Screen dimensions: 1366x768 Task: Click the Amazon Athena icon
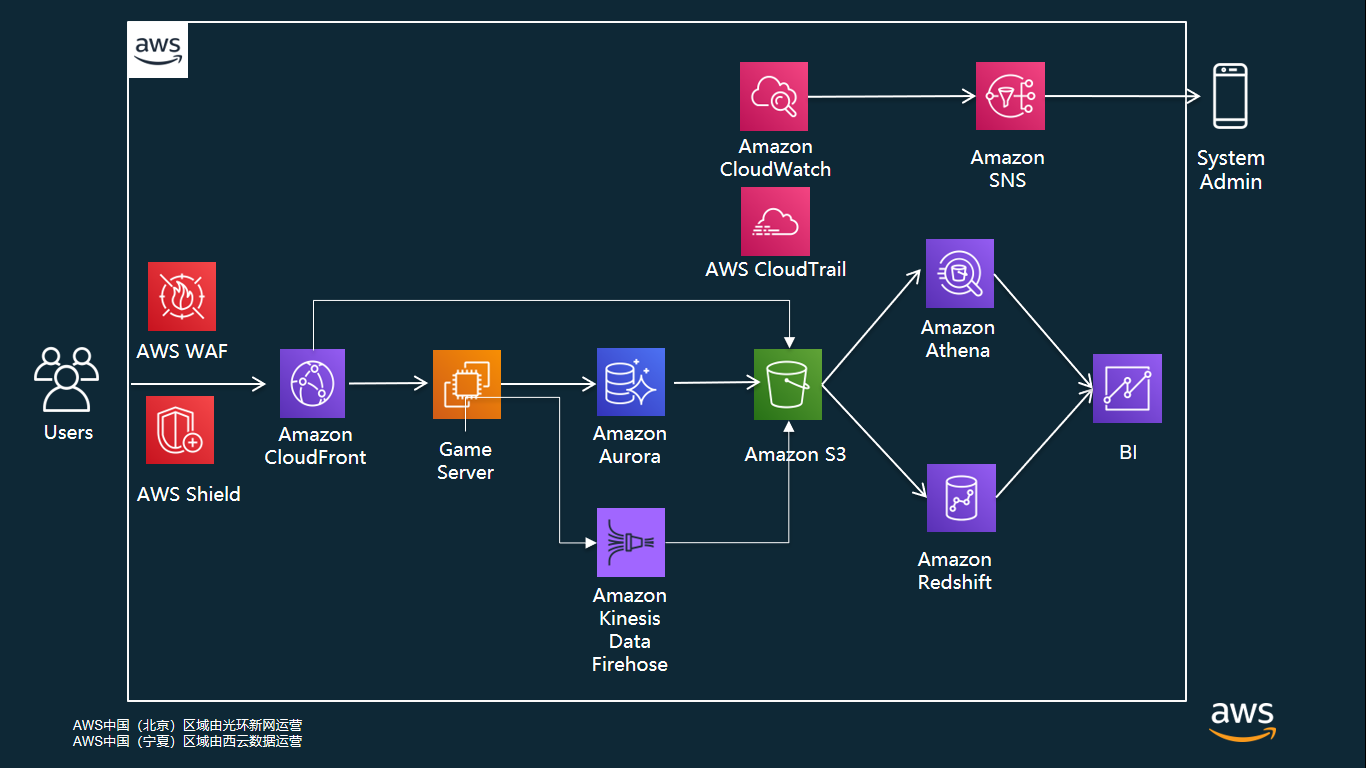[960, 273]
